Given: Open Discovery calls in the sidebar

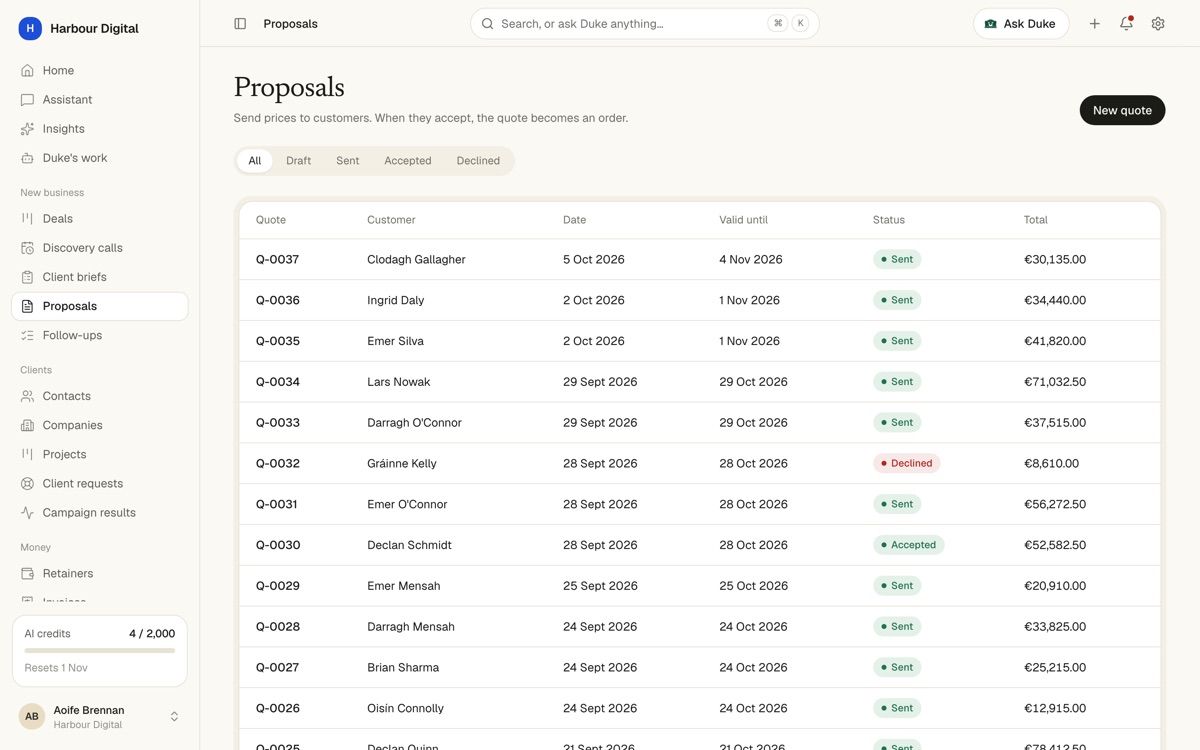Looking at the screenshot, I should coord(100,247).
